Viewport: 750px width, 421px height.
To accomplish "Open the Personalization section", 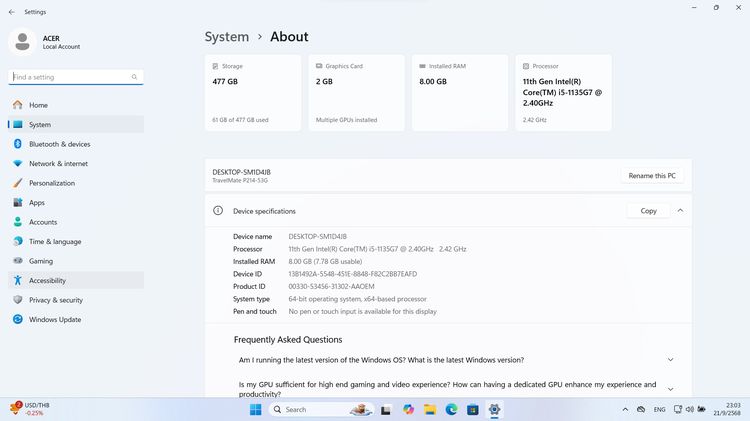I will pyautogui.click(x=52, y=183).
